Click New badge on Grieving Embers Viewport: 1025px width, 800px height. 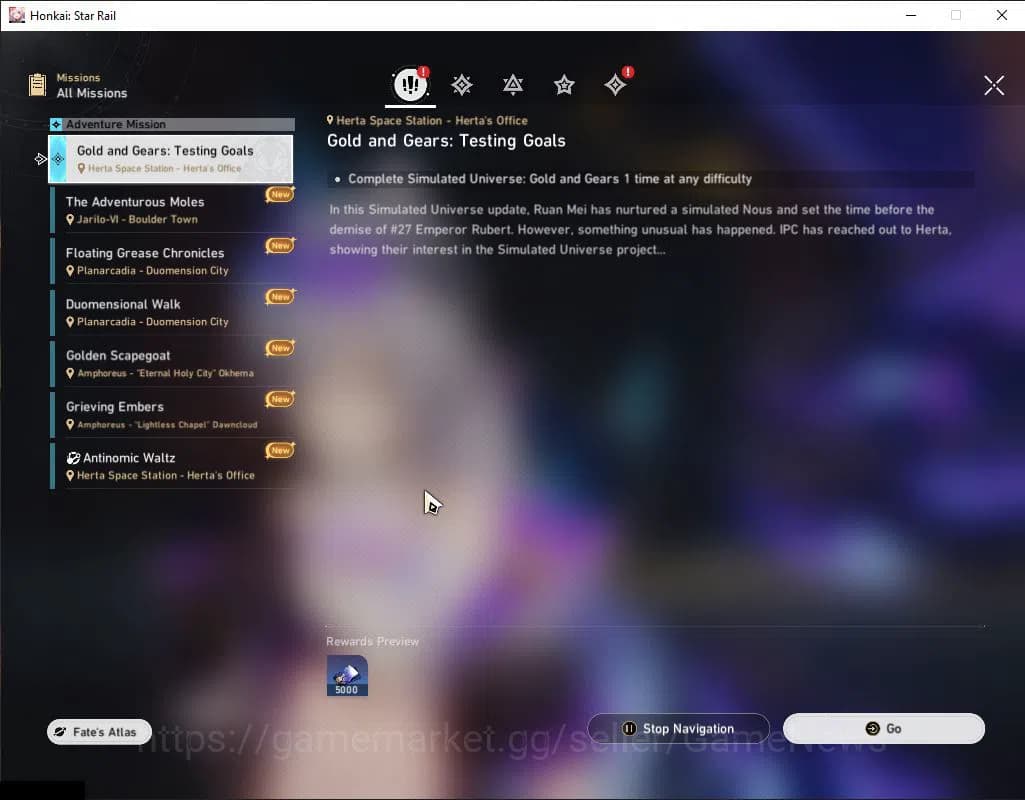coord(280,399)
